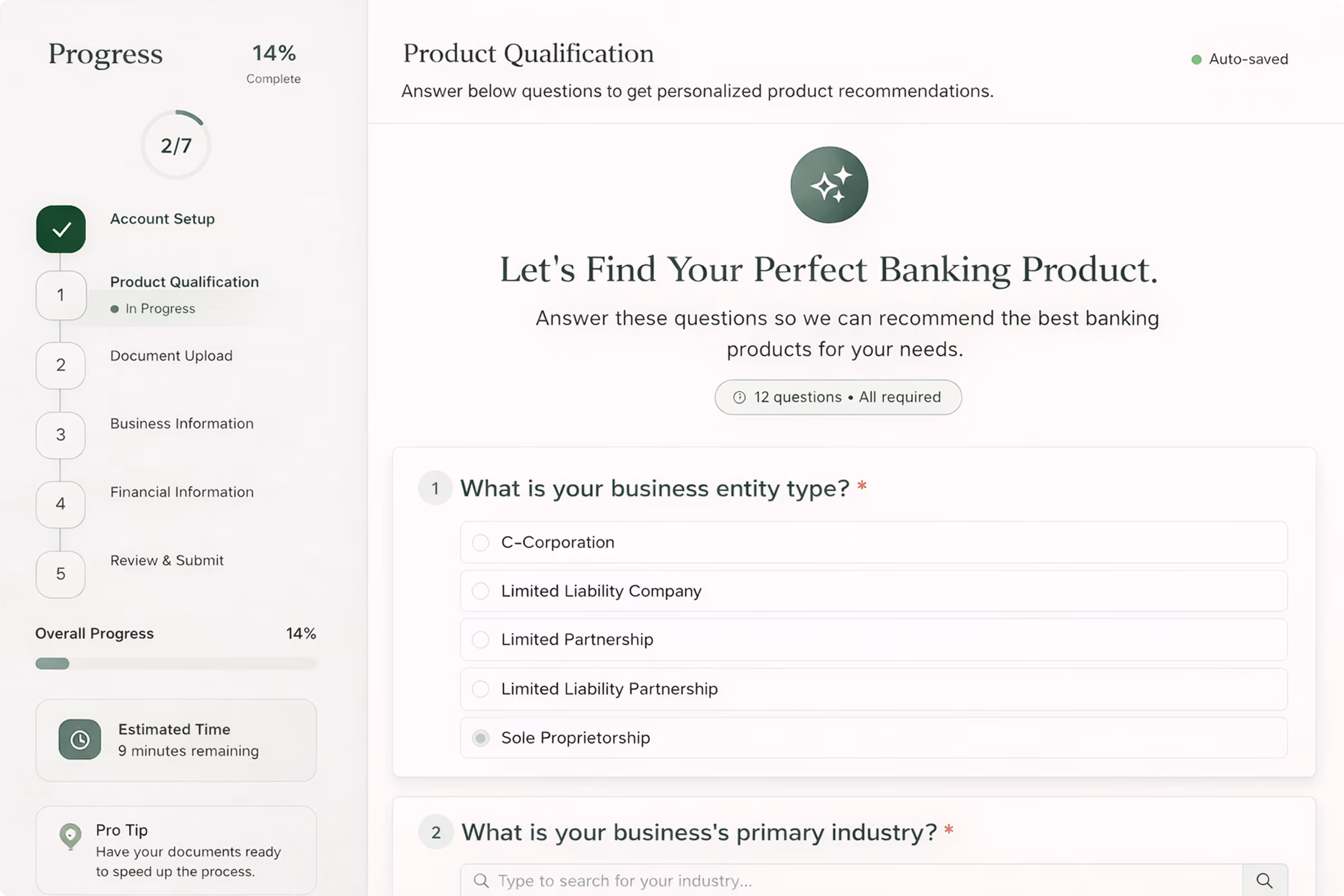Click the magnifier button at industry field's right
Viewport: 1344px width, 896px height.
[x=1264, y=880]
